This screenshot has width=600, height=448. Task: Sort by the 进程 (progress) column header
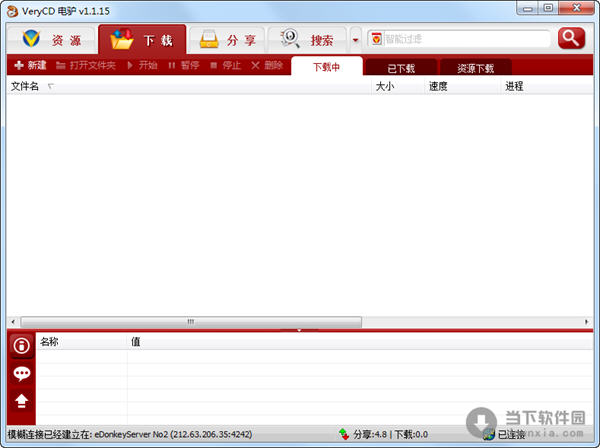[x=547, y=86]
